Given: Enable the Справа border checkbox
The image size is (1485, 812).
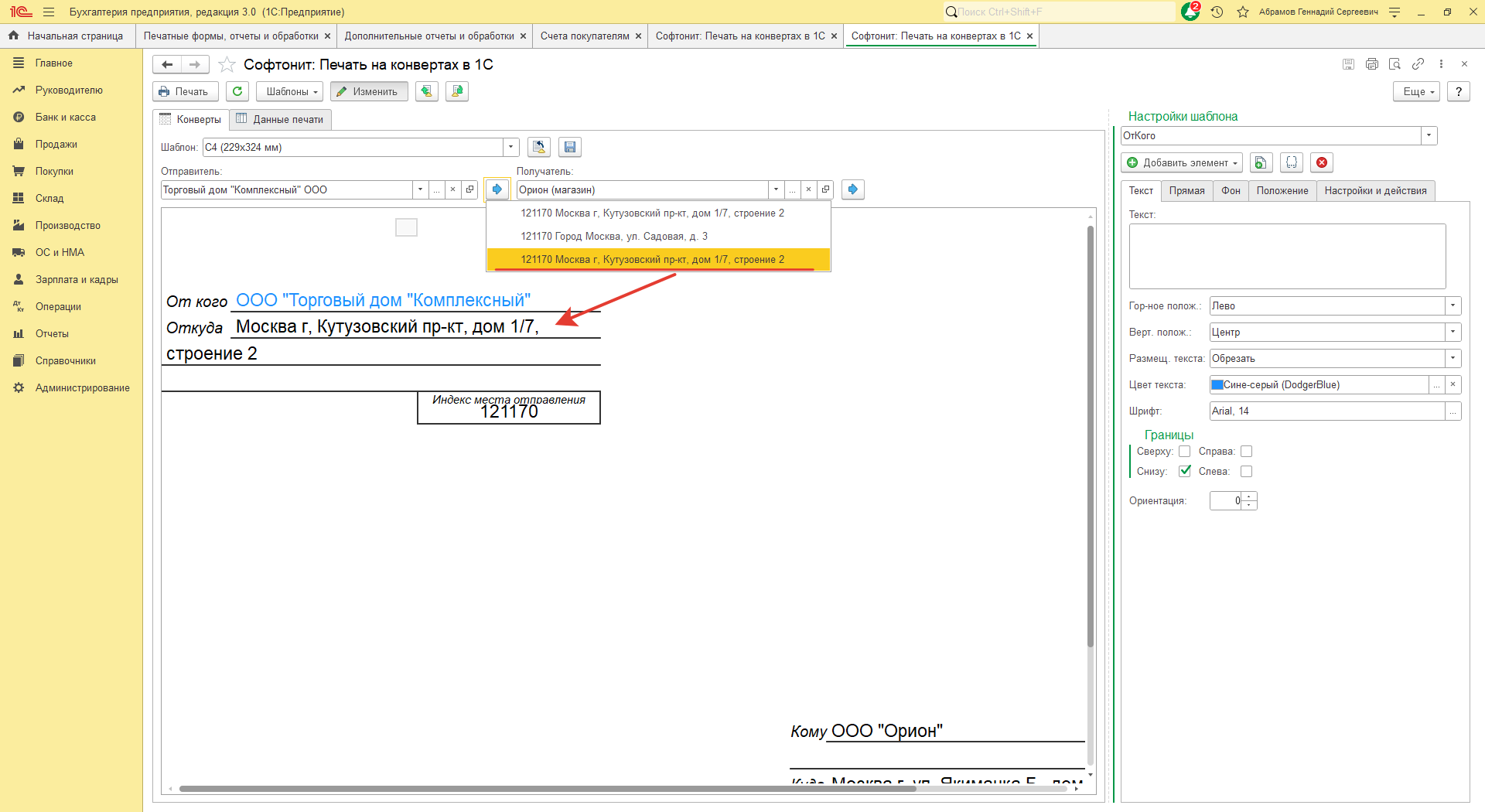Looking at the screenshot, I should click(1246, 452).
